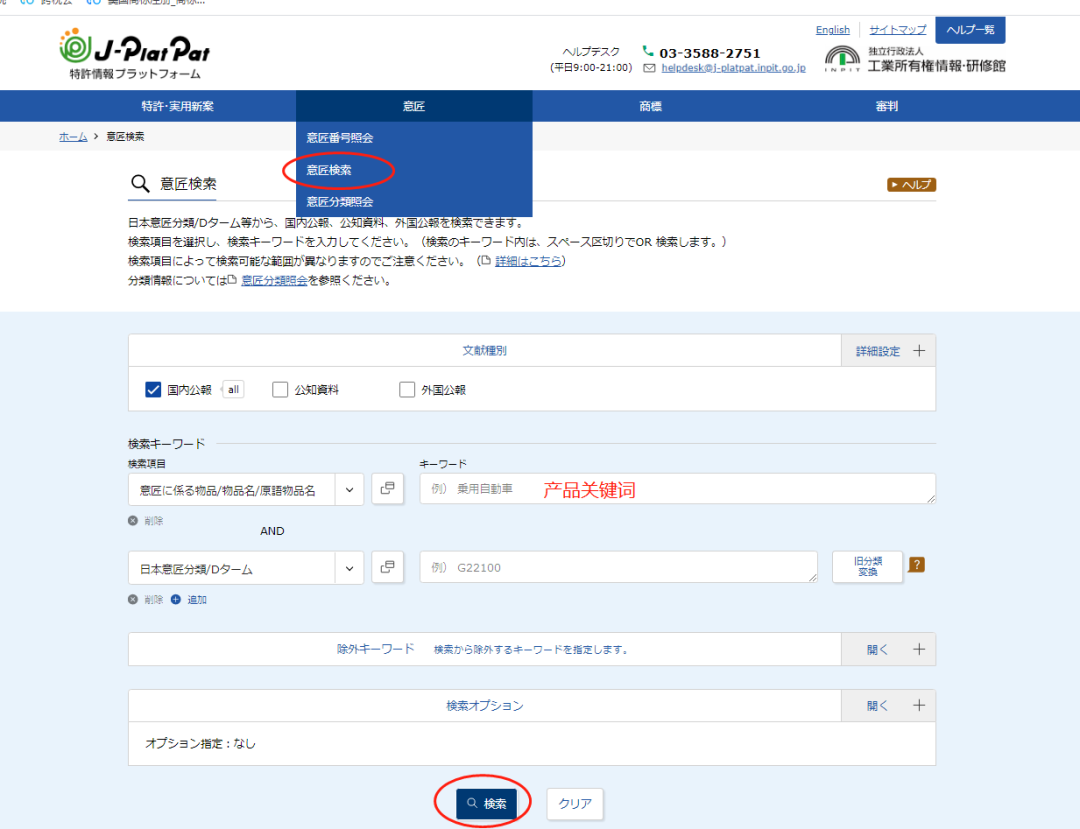
Task: Click the 乗用自動車 keyword input field
Action: 678,489
